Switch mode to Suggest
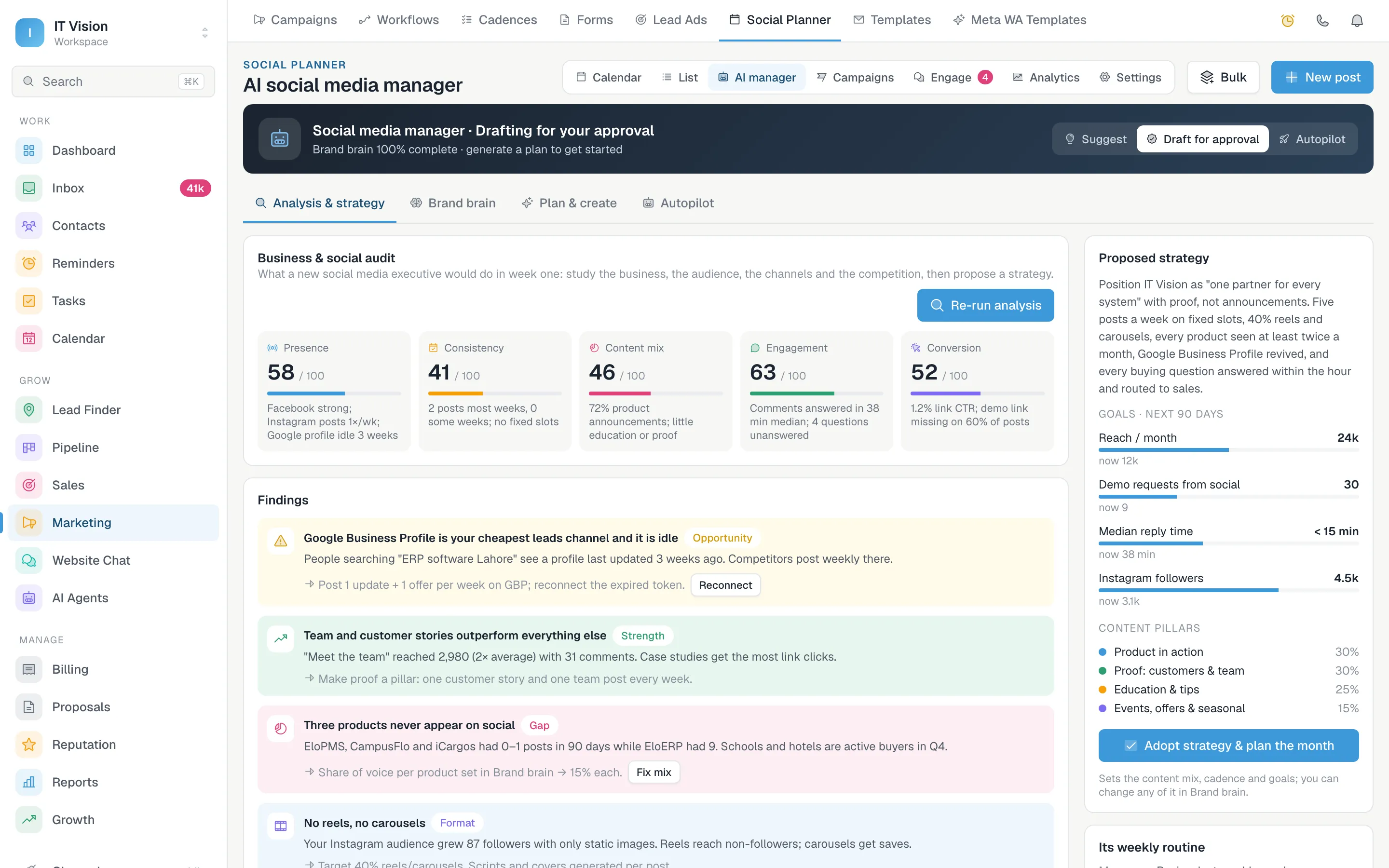Screen dimensions: 1389x868 pos(1096,139)
